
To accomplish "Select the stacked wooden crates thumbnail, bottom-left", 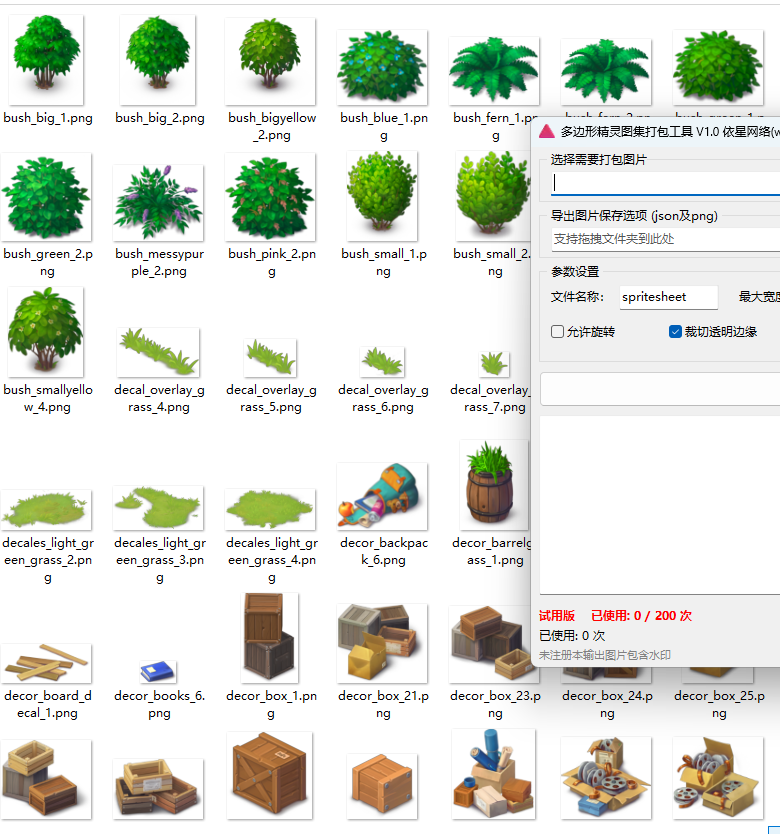I will [46, 779].
